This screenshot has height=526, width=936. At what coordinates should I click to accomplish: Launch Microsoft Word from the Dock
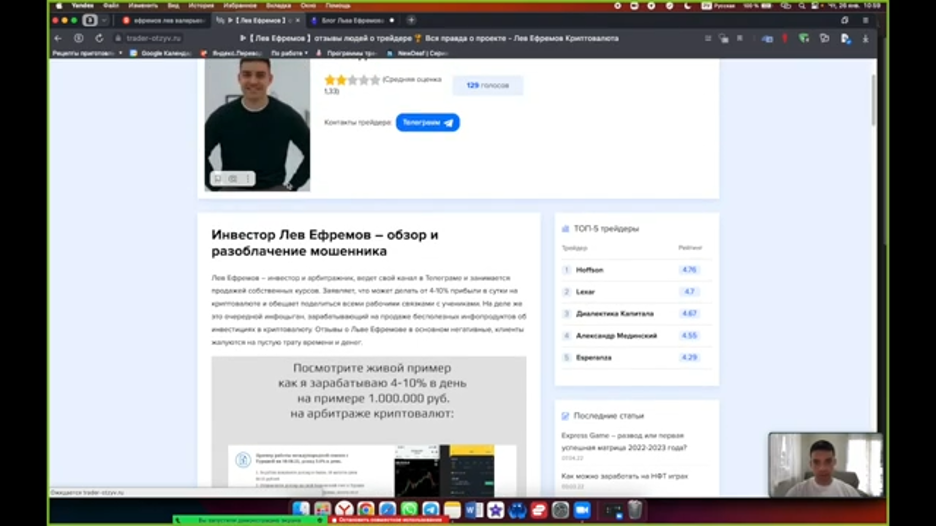click(x=474, y=509)
